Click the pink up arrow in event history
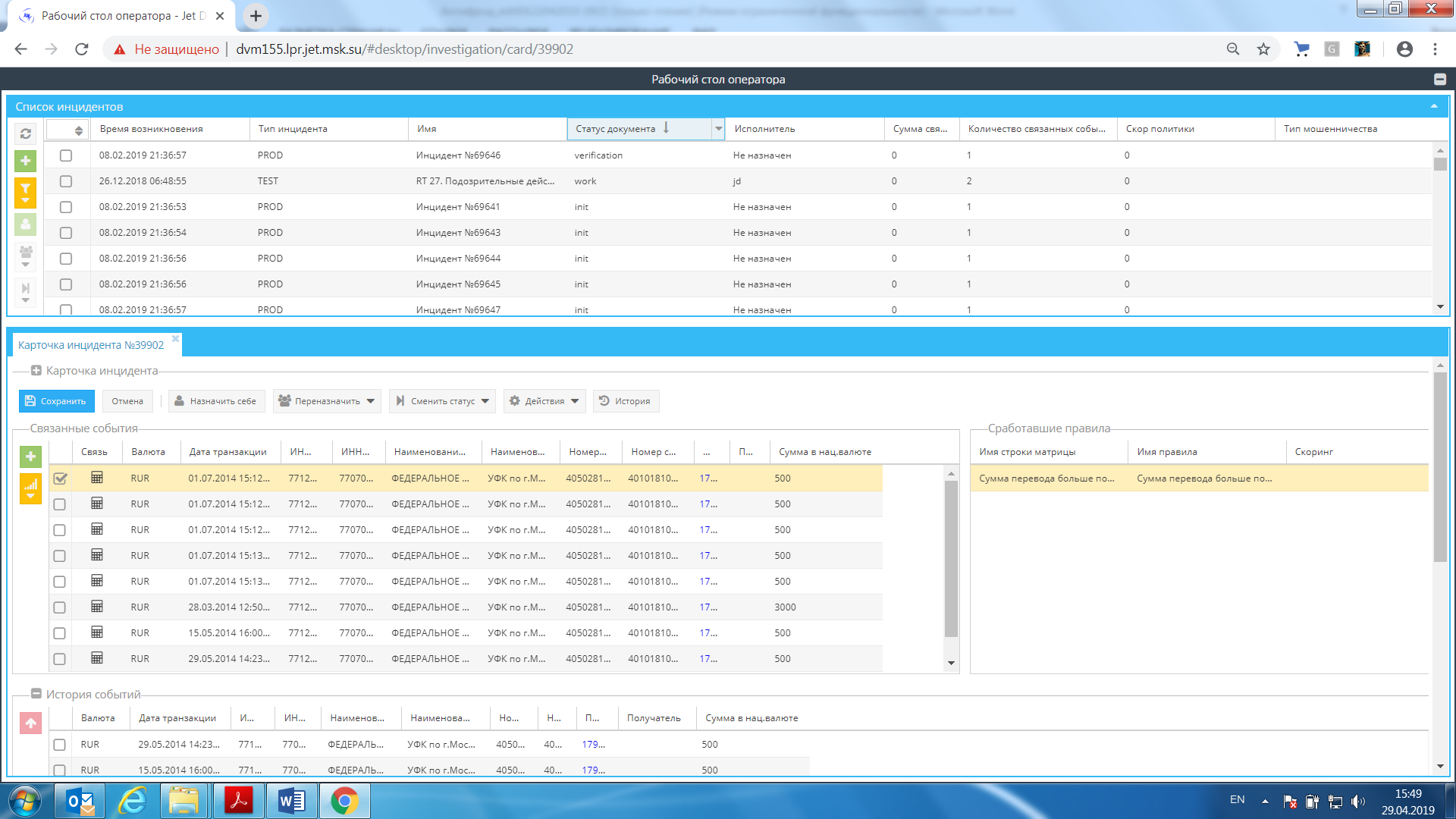Image resolution: width=1456 pixels, height=819 pixels. click(x=30, y=723)
